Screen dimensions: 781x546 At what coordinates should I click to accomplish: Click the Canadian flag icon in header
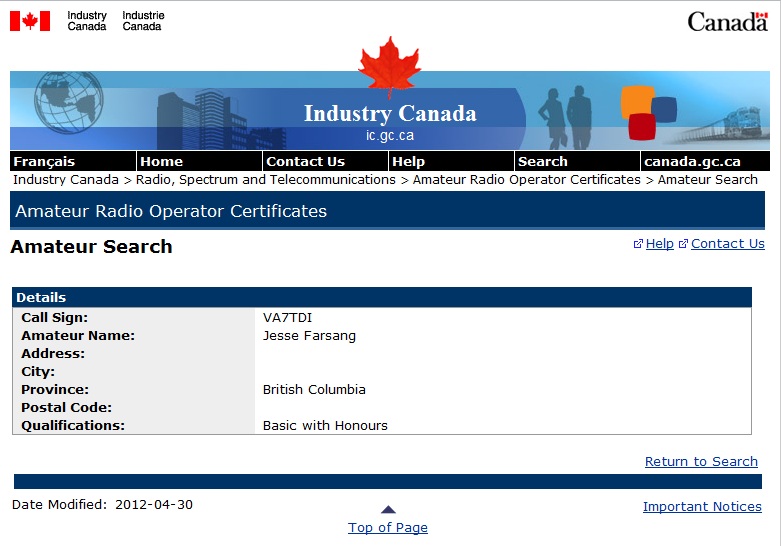click(30, 21)
